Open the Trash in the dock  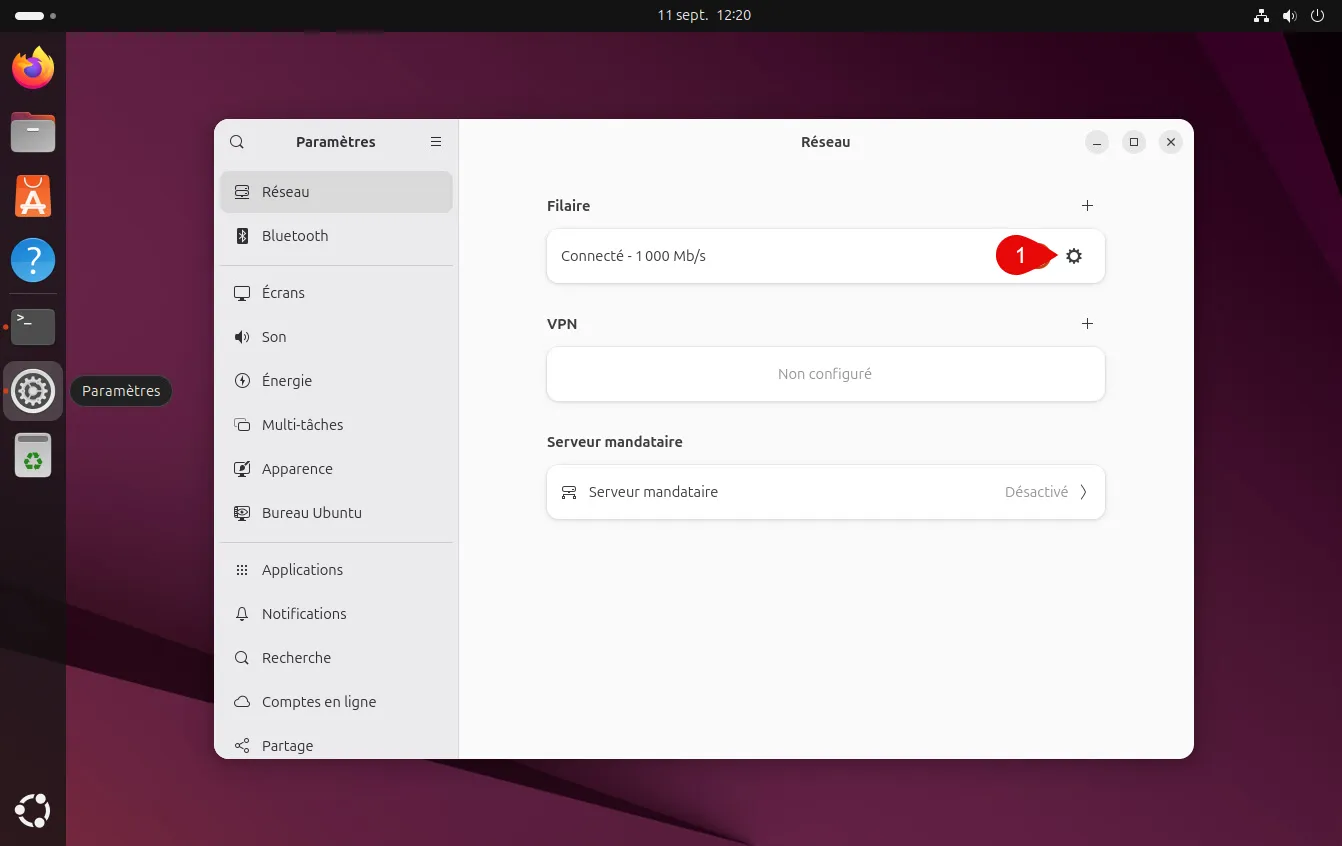tap(33, 456)
